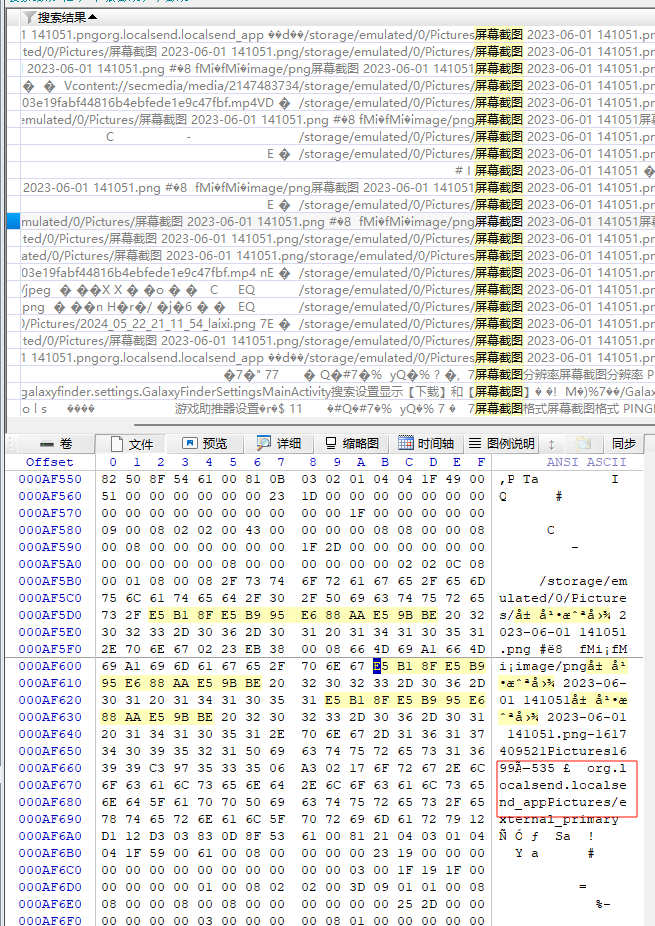Screen dimensions: 655x926
Task: Open the 时间轴 timeline tab
Action: coord(426,444)
